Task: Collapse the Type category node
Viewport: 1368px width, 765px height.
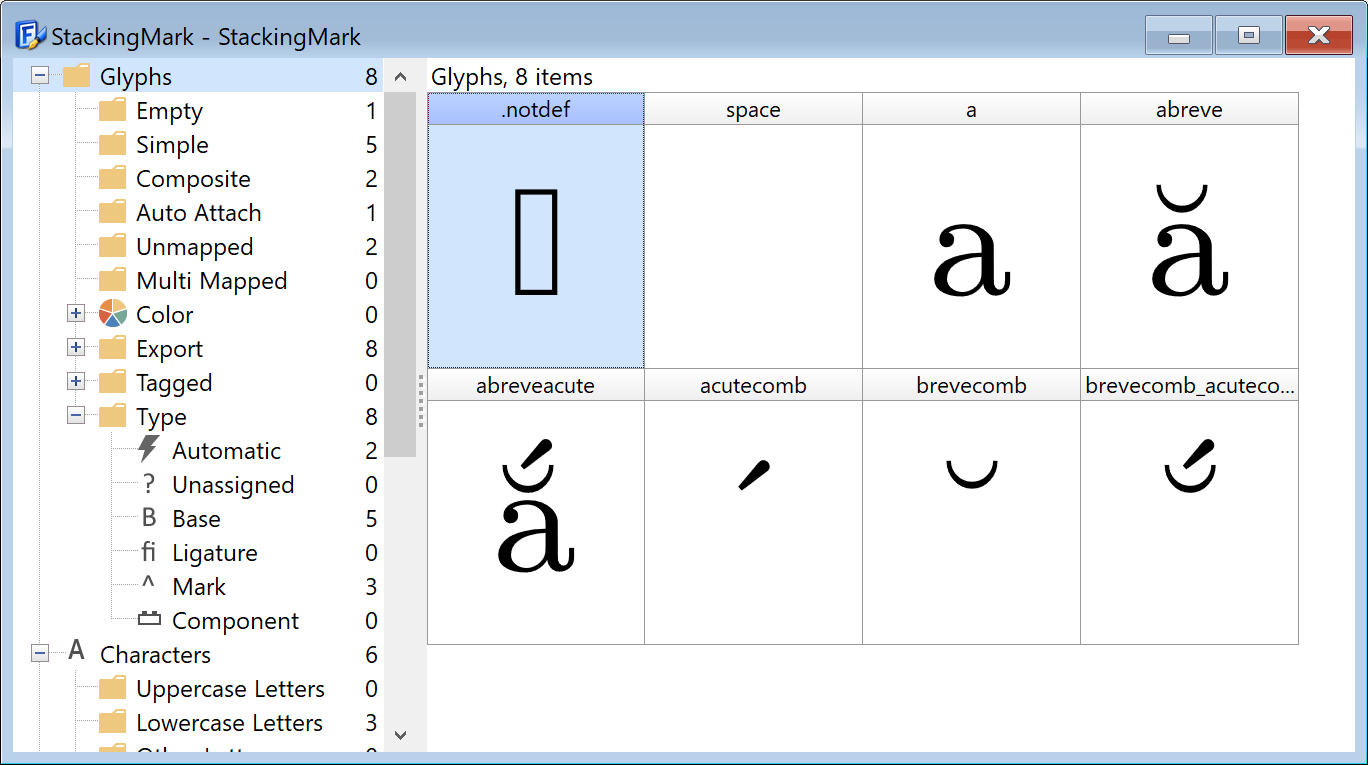Action: point(76,416)
